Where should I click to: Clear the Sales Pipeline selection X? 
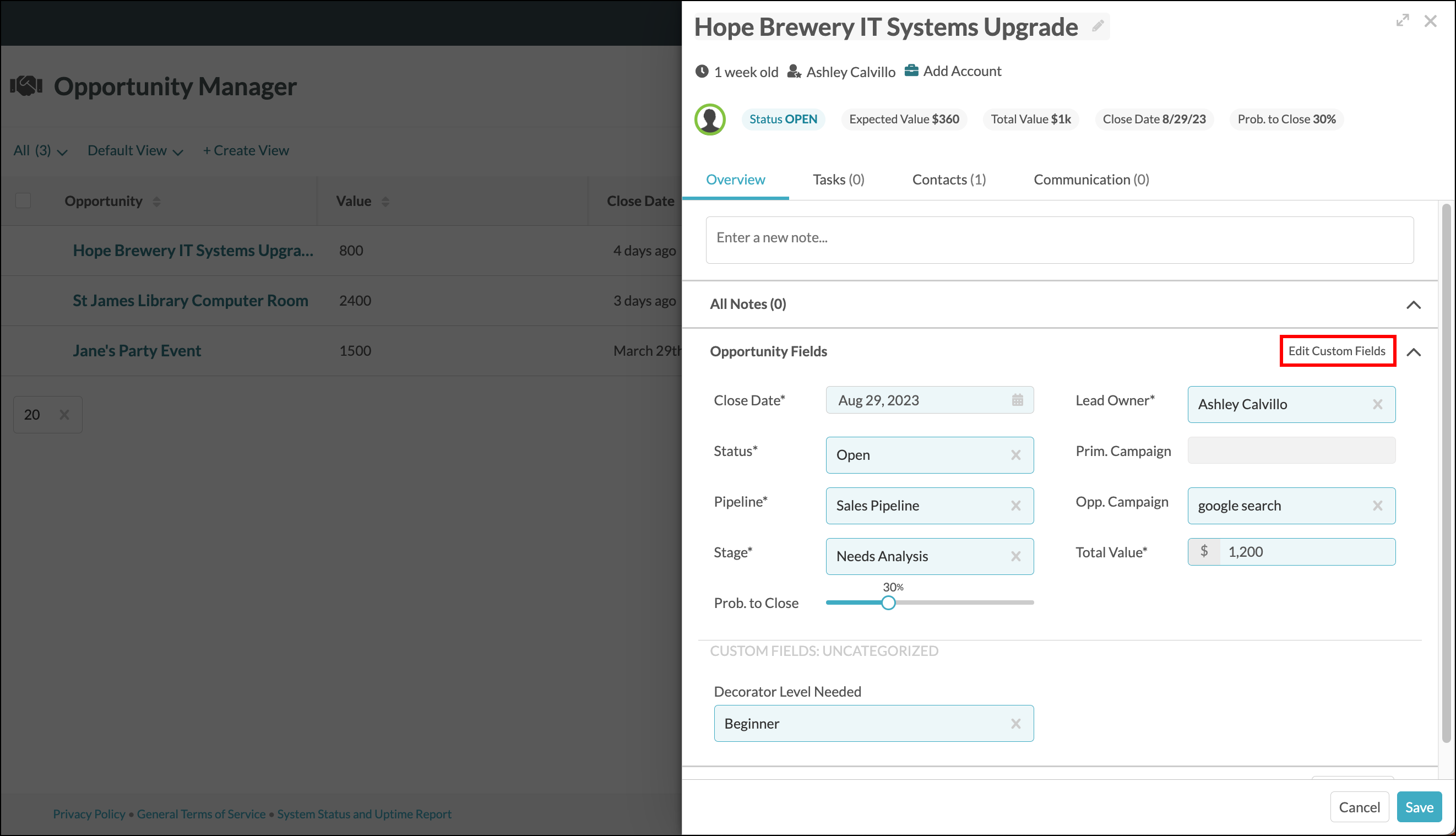1015,506
